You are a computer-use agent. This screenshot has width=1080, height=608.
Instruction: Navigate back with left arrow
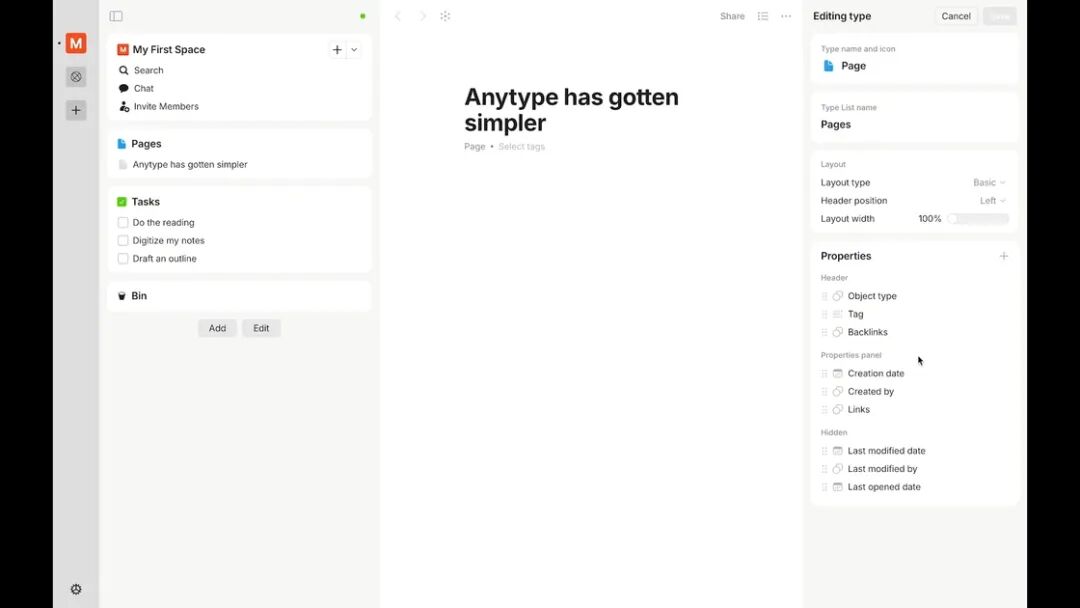397,16
